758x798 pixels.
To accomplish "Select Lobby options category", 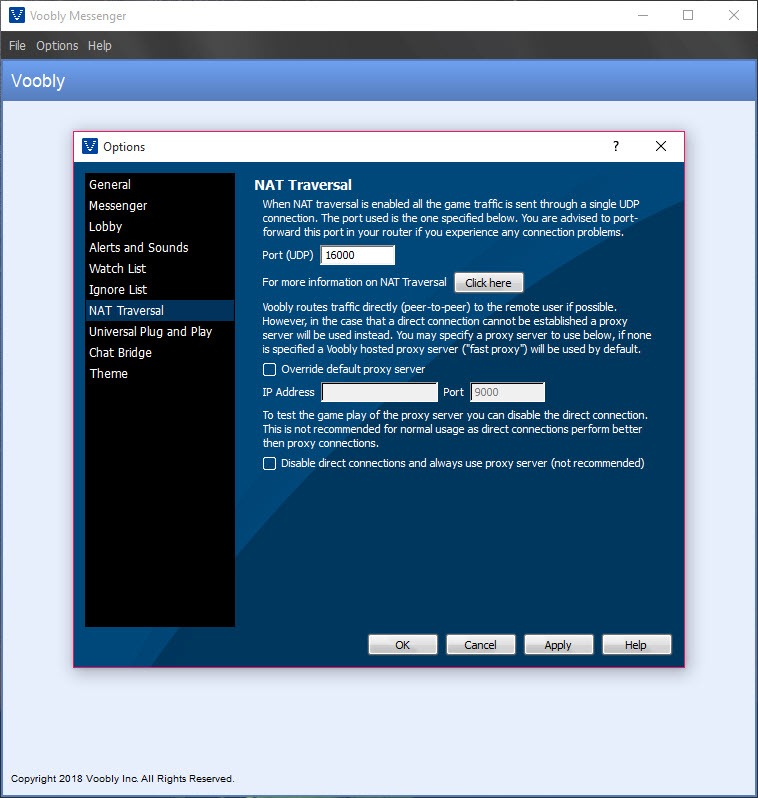I will click(160, 226).
